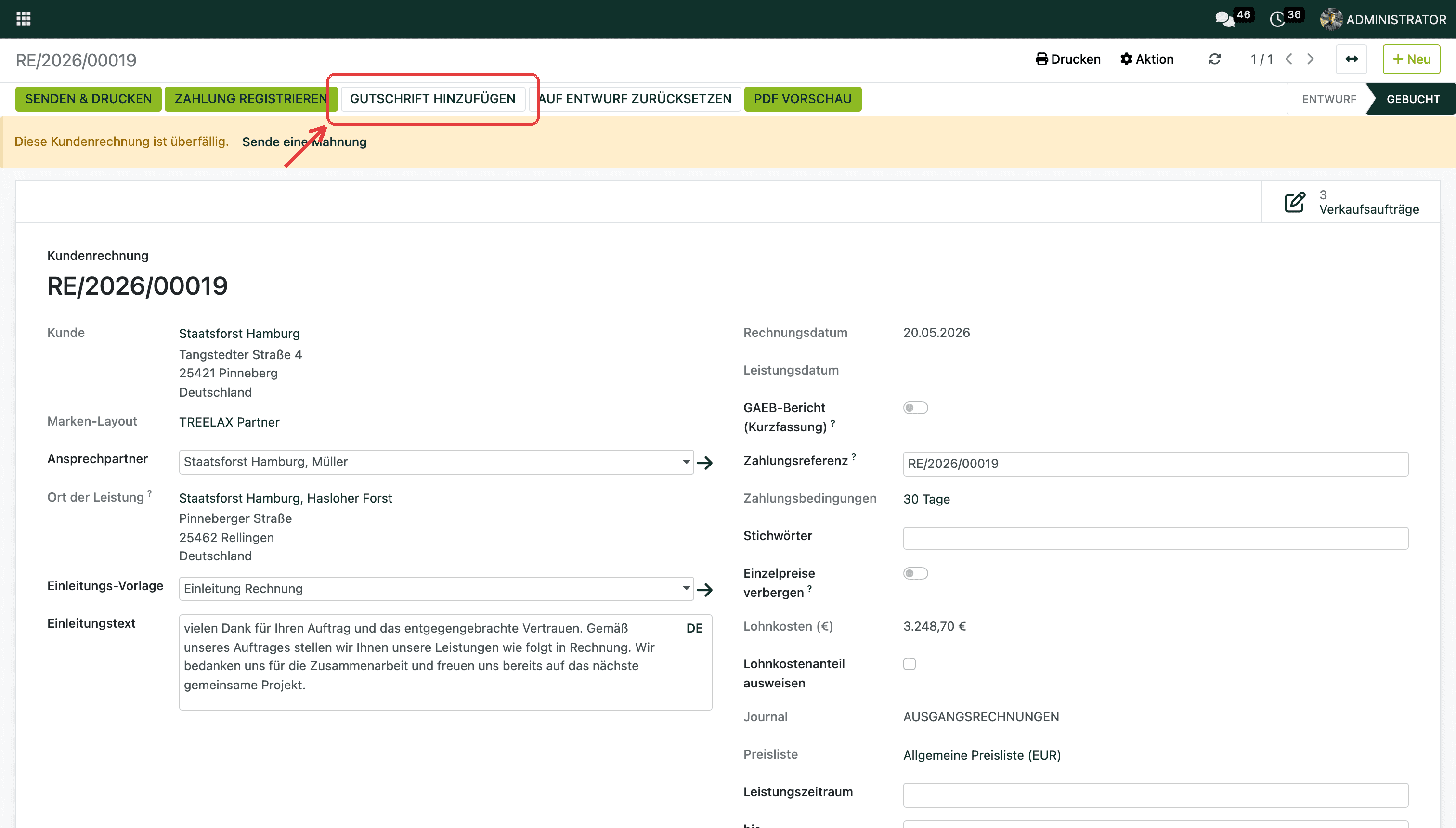Click Gutschrift hinzufügen button
Screen dimensions: 1456x828
coord(433,99)
